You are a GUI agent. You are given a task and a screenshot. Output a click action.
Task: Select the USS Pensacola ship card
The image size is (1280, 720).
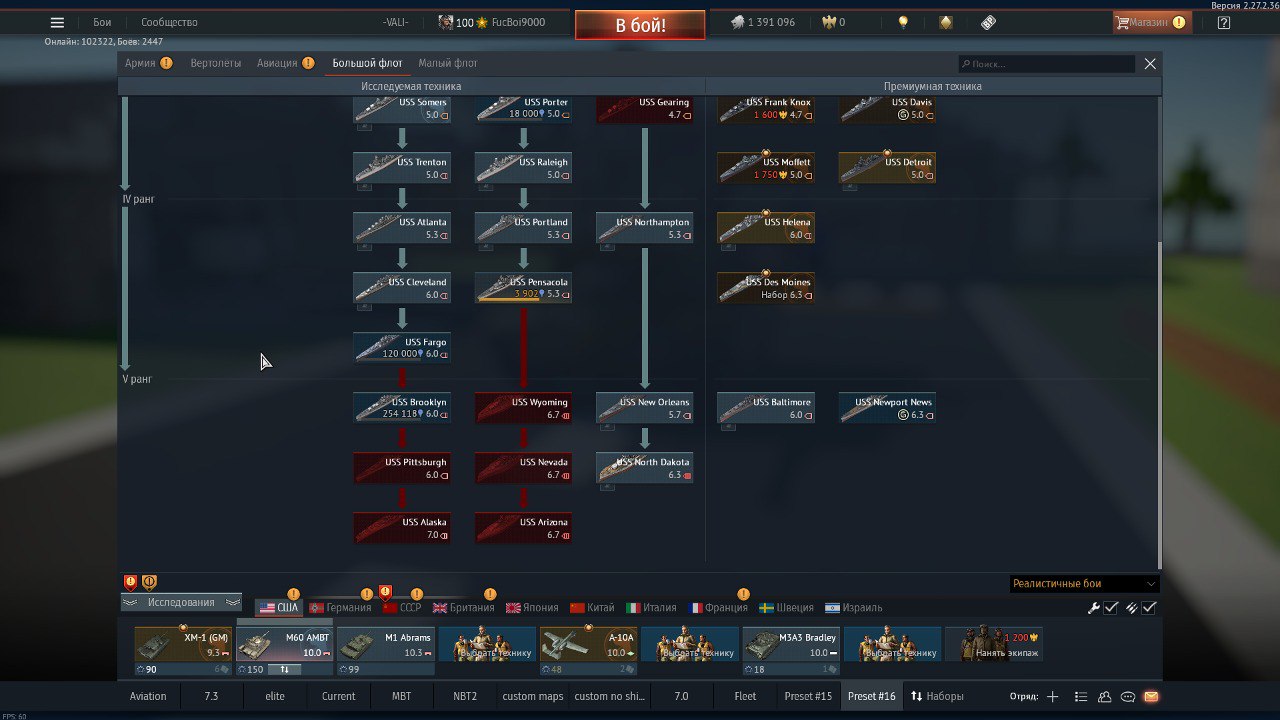(523, 288)
